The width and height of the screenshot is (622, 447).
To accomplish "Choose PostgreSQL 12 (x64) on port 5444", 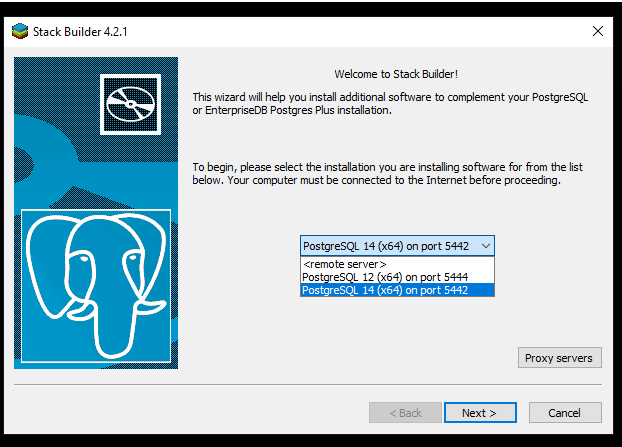I will pos(397,277).
